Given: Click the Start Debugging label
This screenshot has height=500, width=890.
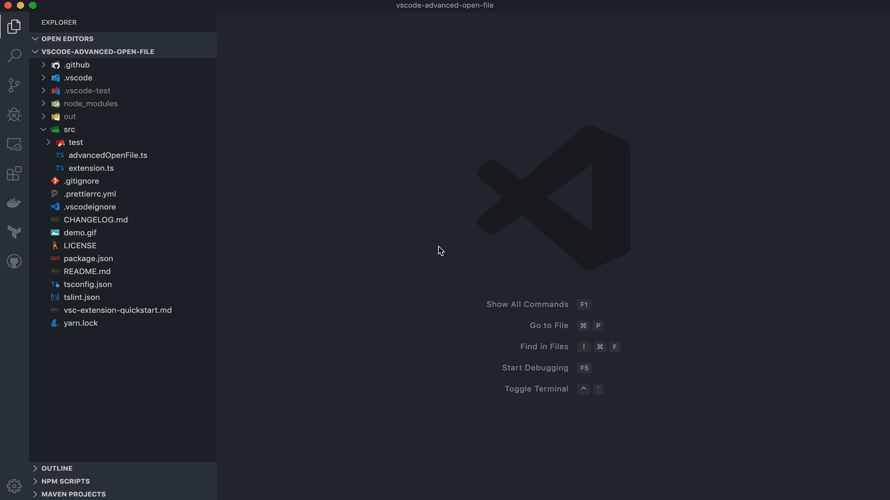Looking at the screenshot, I should tap(535, 368).
